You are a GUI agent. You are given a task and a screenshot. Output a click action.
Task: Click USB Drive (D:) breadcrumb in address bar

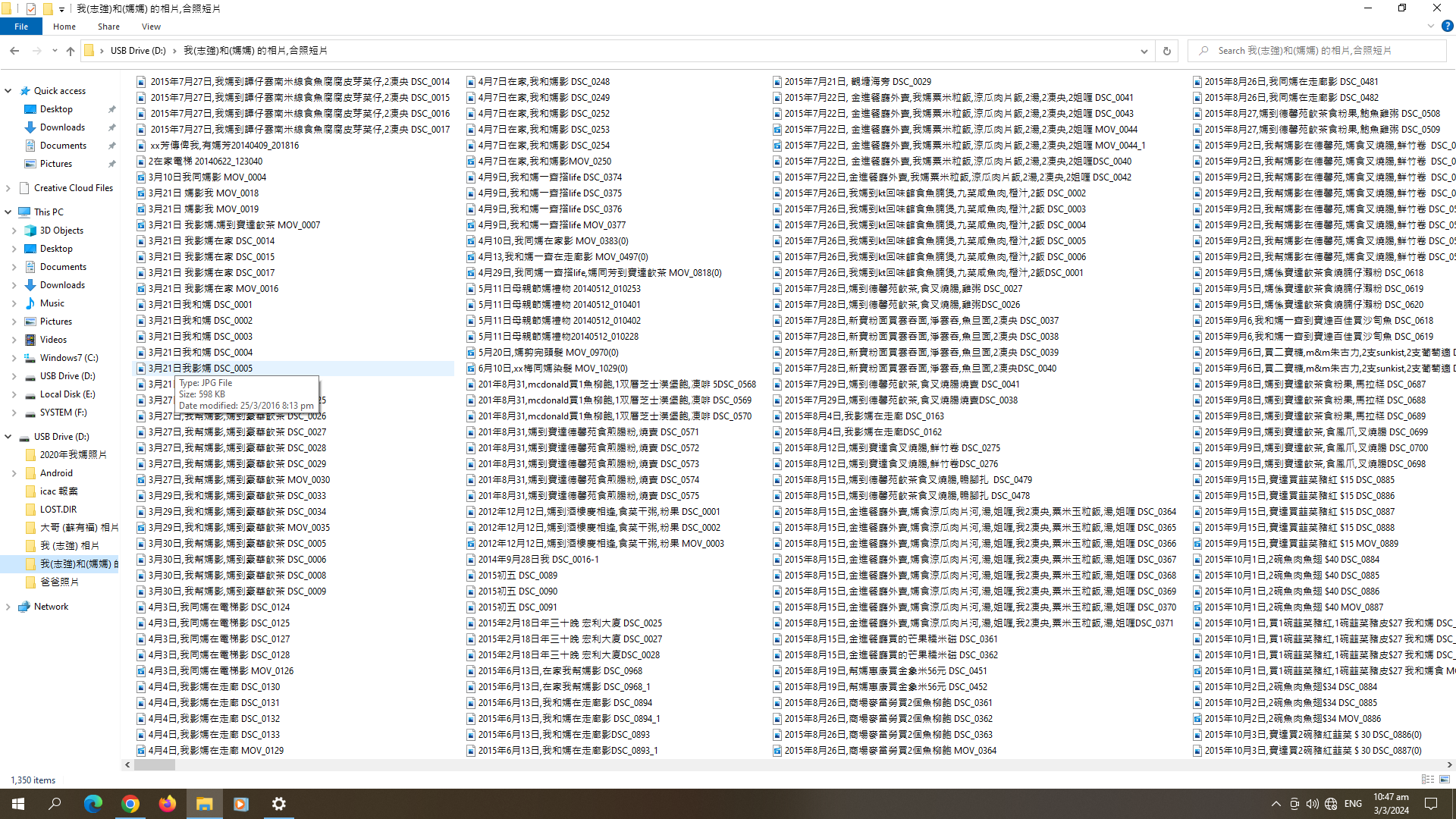click(x=138, y=51)
